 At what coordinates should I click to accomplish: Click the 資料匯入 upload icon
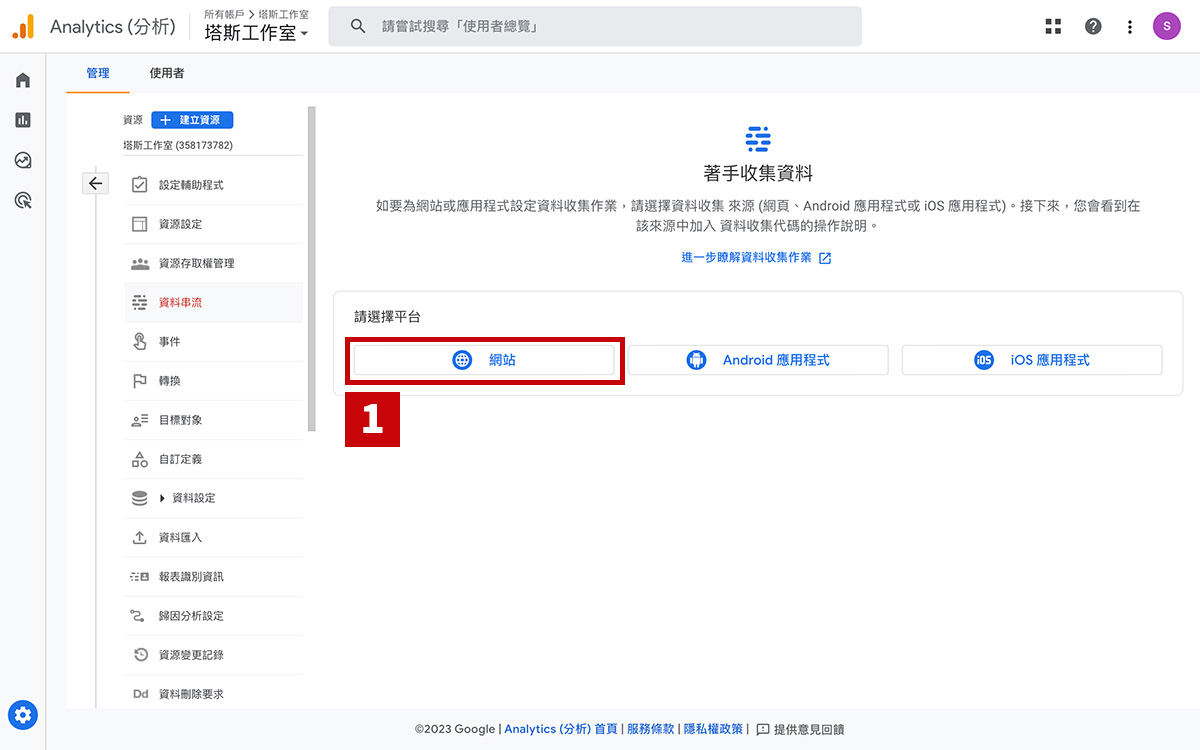pyautogui.click(x=140, y=537)
